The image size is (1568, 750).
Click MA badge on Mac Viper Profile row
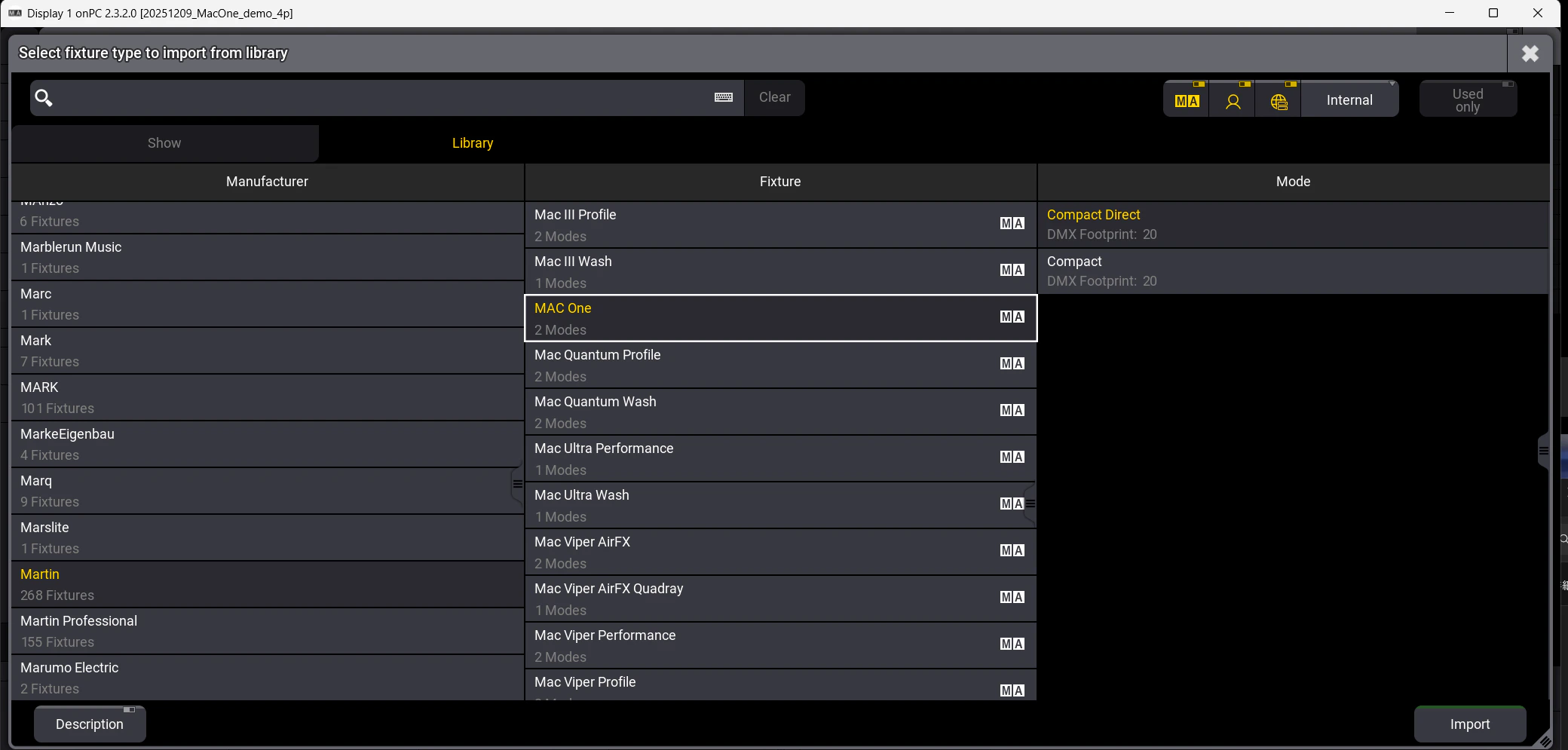click(1012, 690)
